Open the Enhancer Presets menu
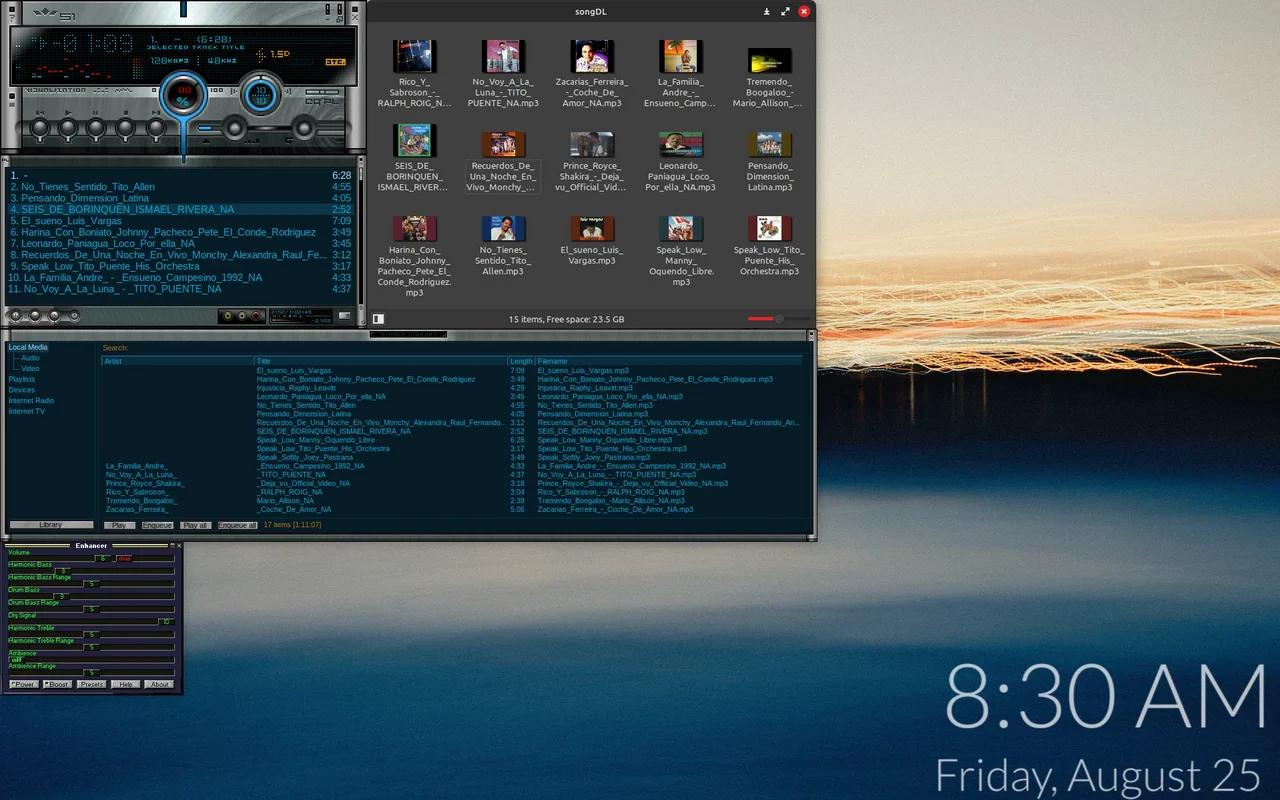This screenshot has height=800, width=1280. pos(91,684)
